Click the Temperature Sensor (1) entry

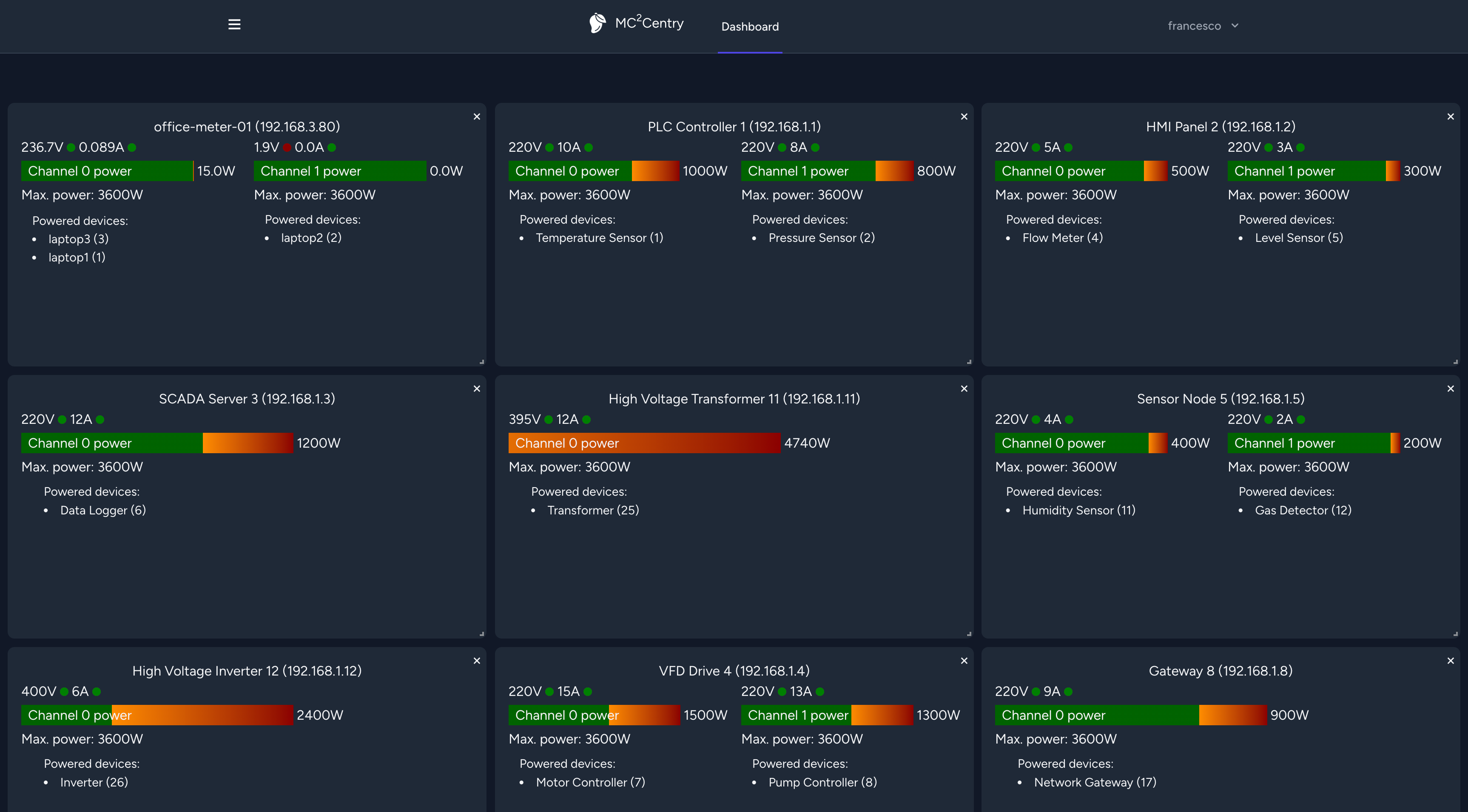click(600, 238)
